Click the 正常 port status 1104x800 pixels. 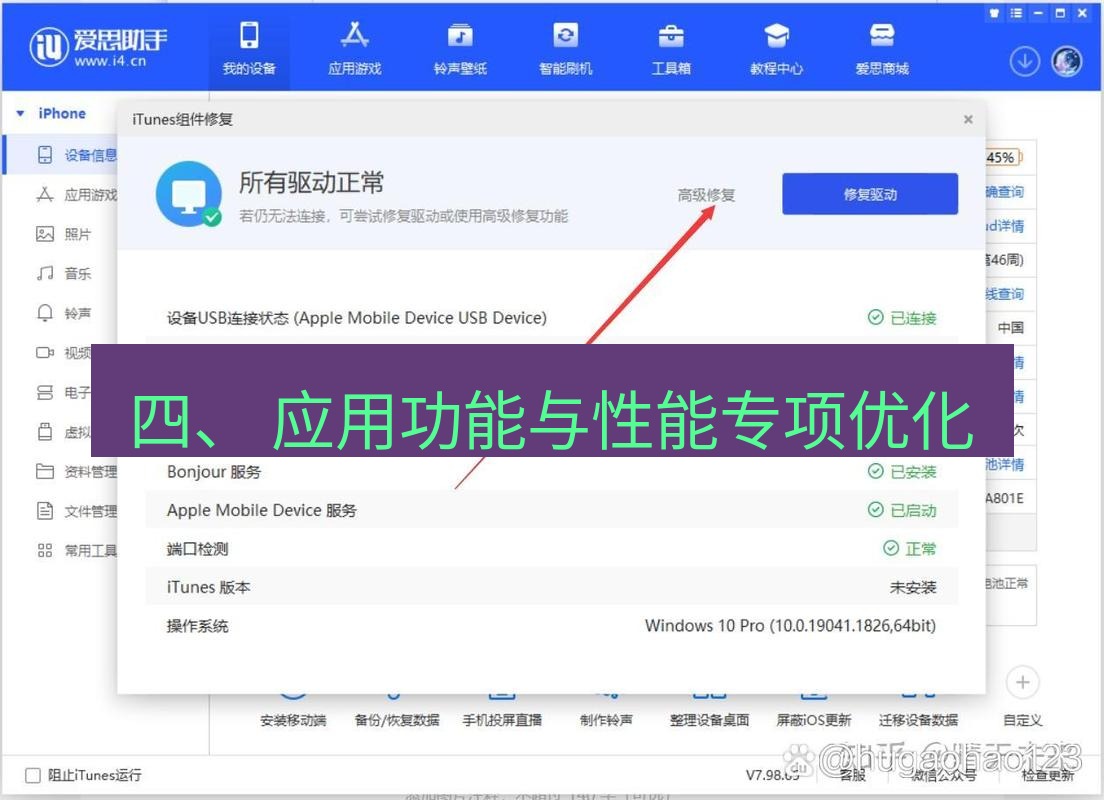[910, 549]
